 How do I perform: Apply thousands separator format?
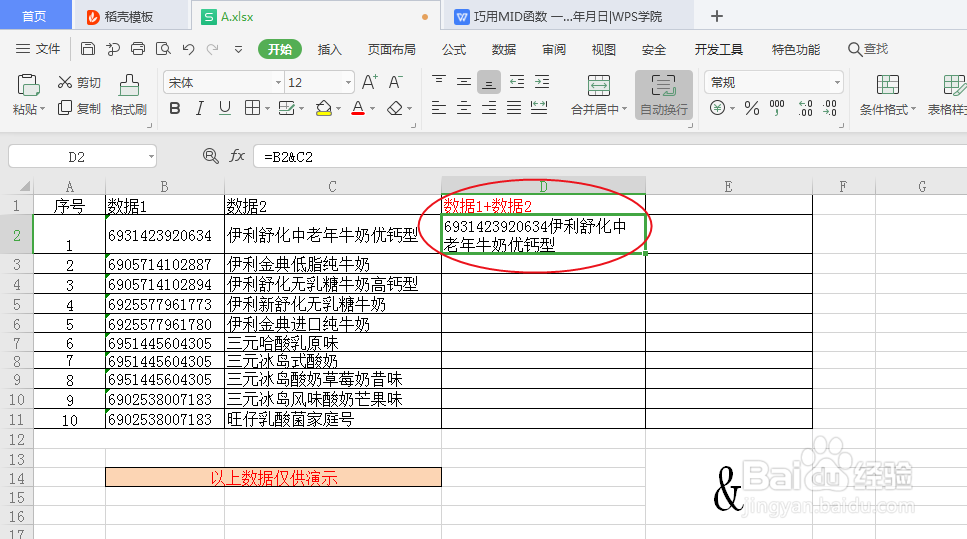[x=777, y=109]
